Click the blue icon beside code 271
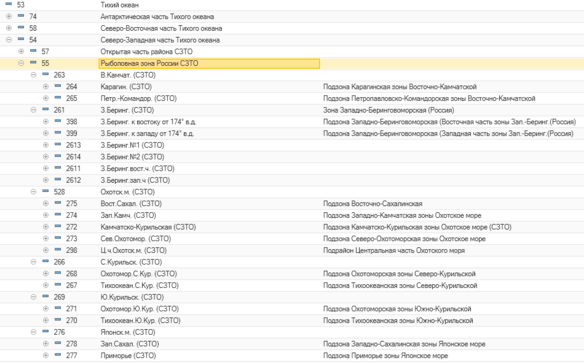Screen dimensions: 584x363 pyautogui.click(x=58, y=308)
